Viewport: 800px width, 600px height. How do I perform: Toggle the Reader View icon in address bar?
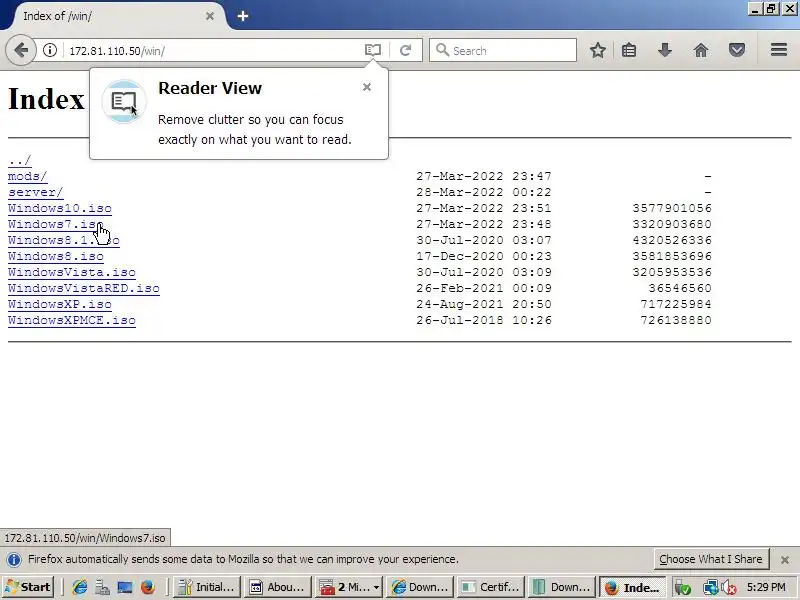coord(373,50)
